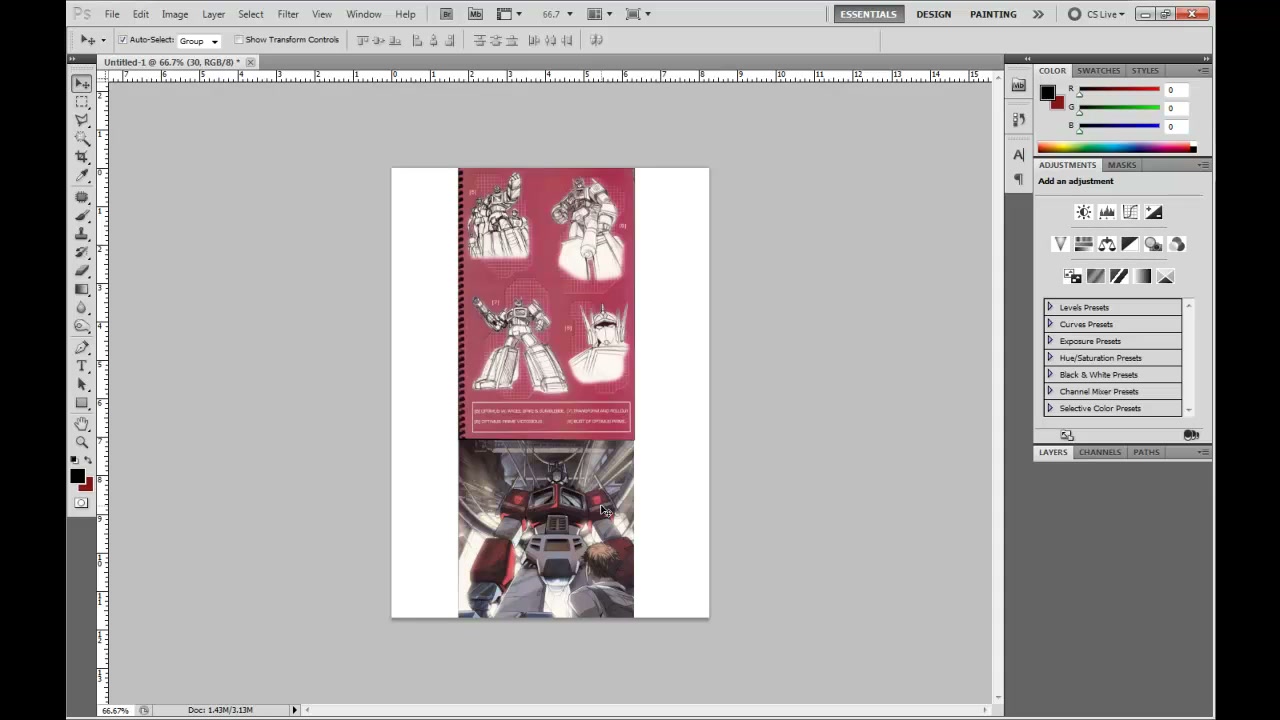The image size is (1280, 720).
Task: Select the Gradient tool
Action: click(x=82, y=289)
